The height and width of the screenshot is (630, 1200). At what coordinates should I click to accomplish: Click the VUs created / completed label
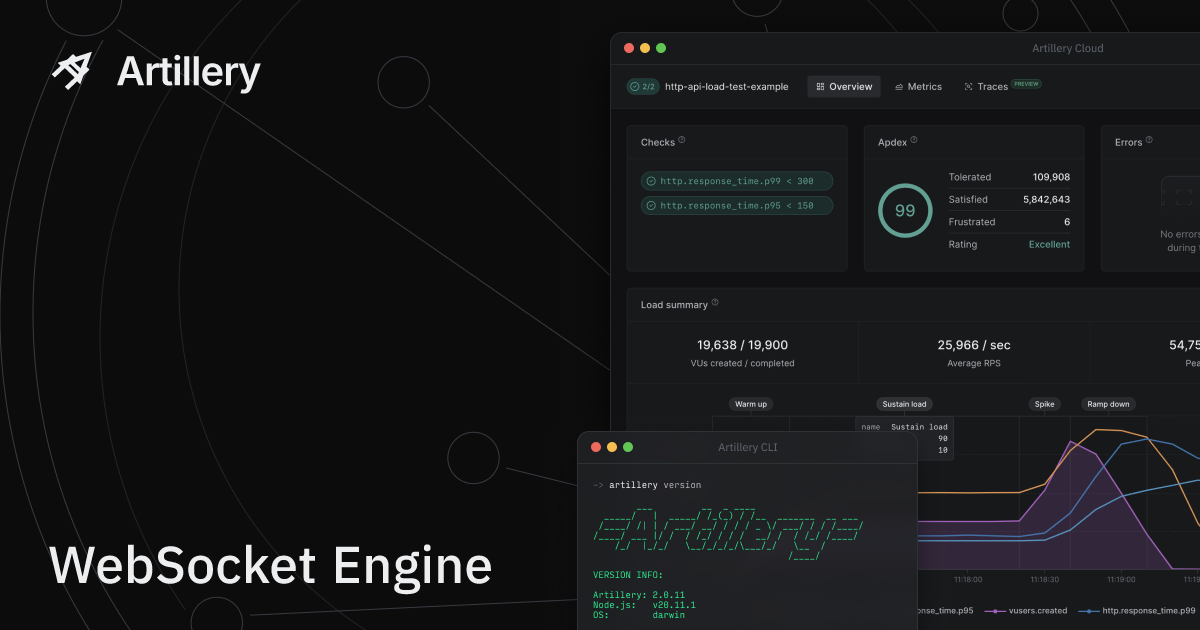743,363
